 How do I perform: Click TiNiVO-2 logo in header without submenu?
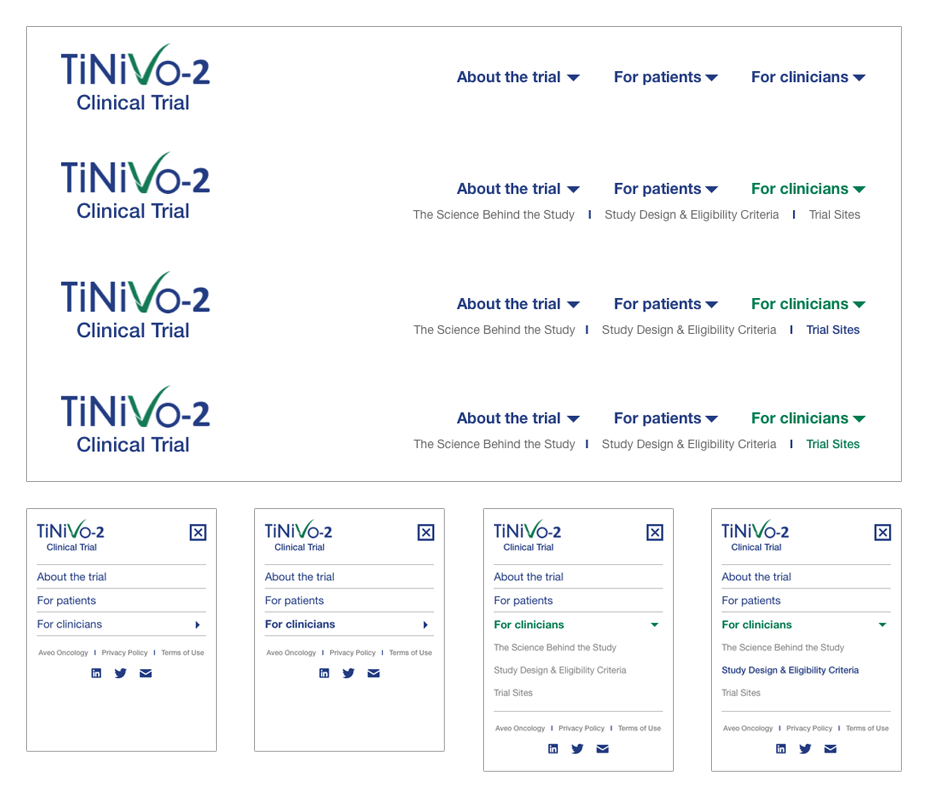[x=135, y=78]
